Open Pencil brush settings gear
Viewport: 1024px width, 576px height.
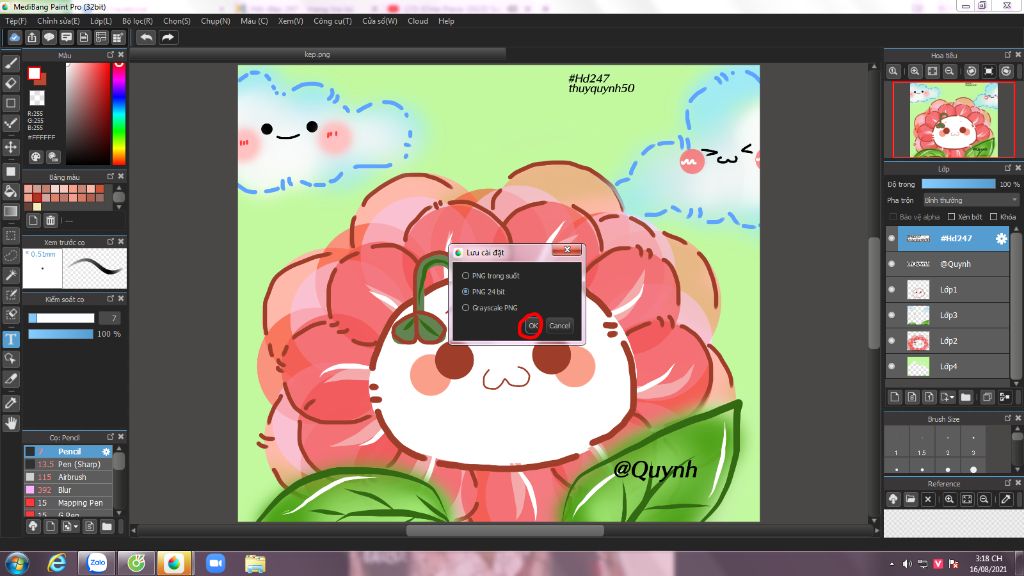(x=106, y=451)
